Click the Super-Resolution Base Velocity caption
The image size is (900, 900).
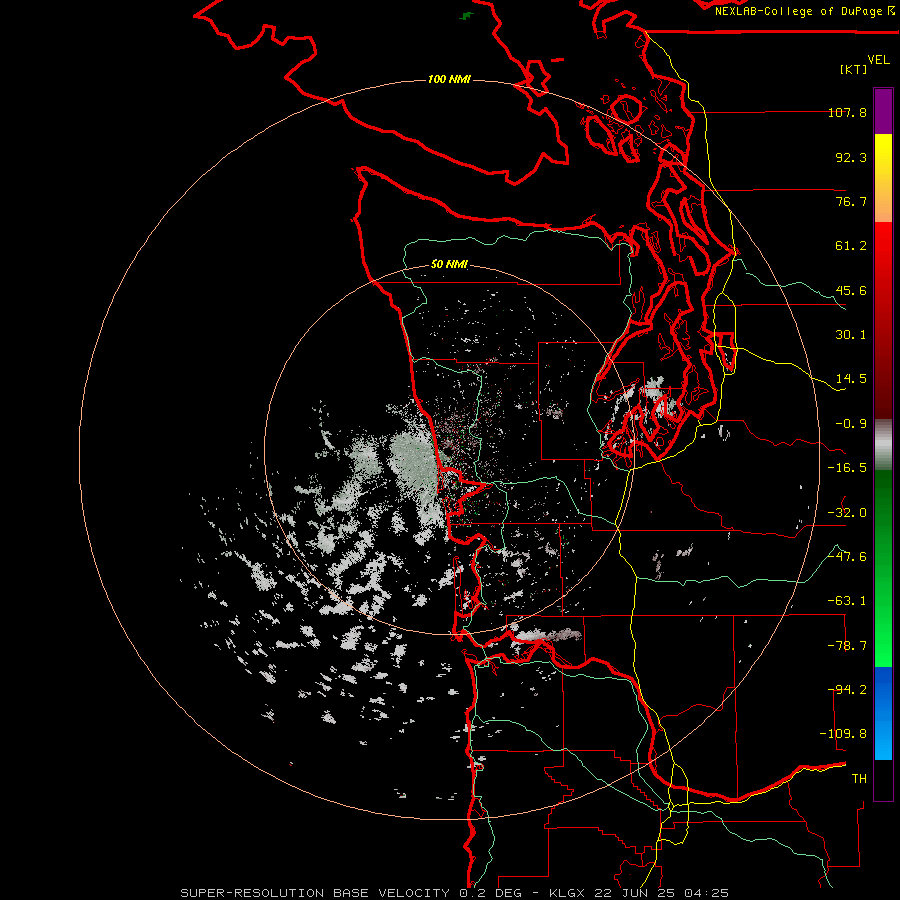tap(315, 893)
